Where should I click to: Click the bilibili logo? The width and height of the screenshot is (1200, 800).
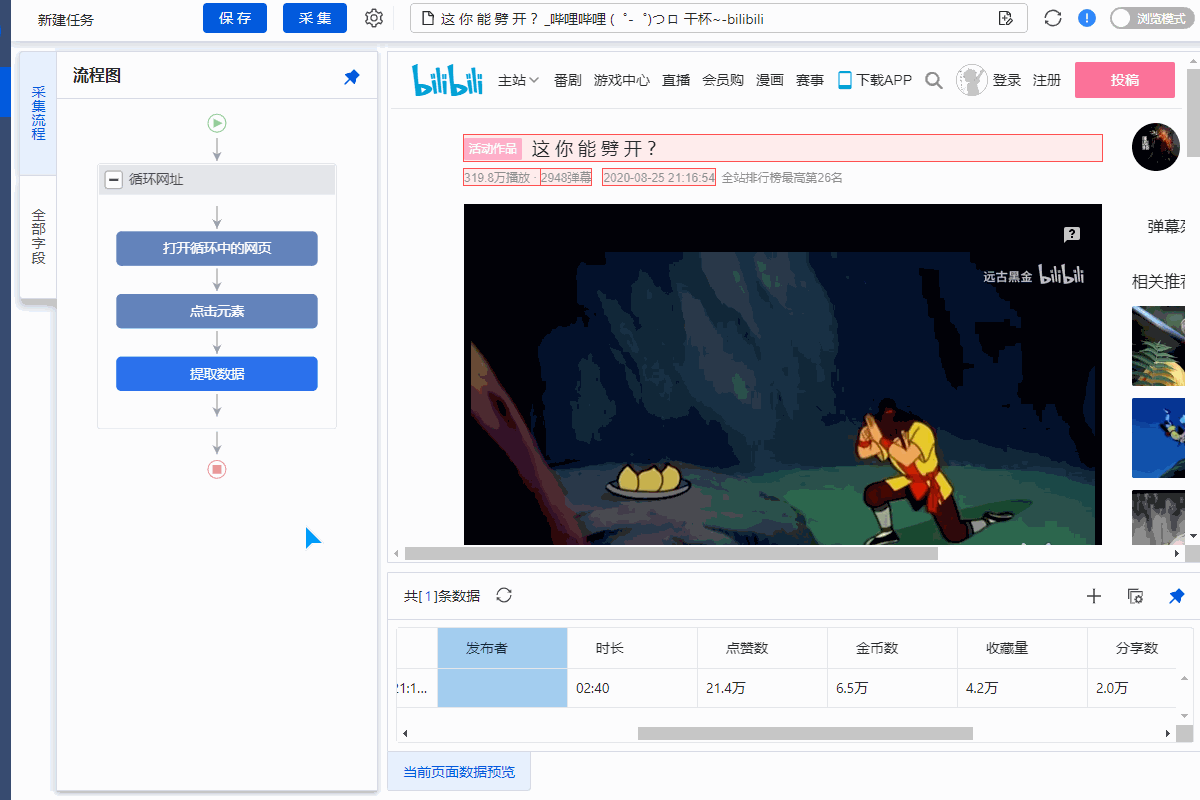[x=448, y=80]
